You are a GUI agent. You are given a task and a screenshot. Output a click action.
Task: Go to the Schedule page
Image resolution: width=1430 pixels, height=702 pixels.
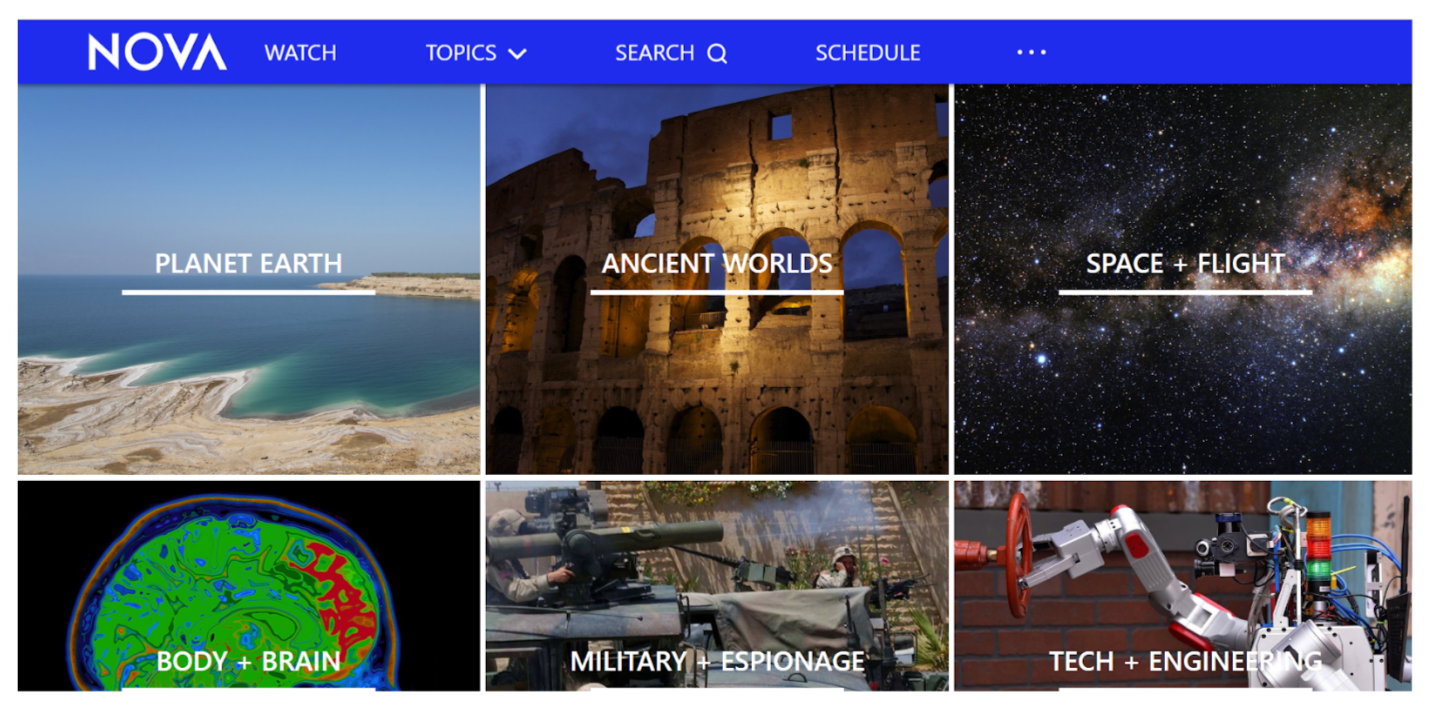click(867, 53)
